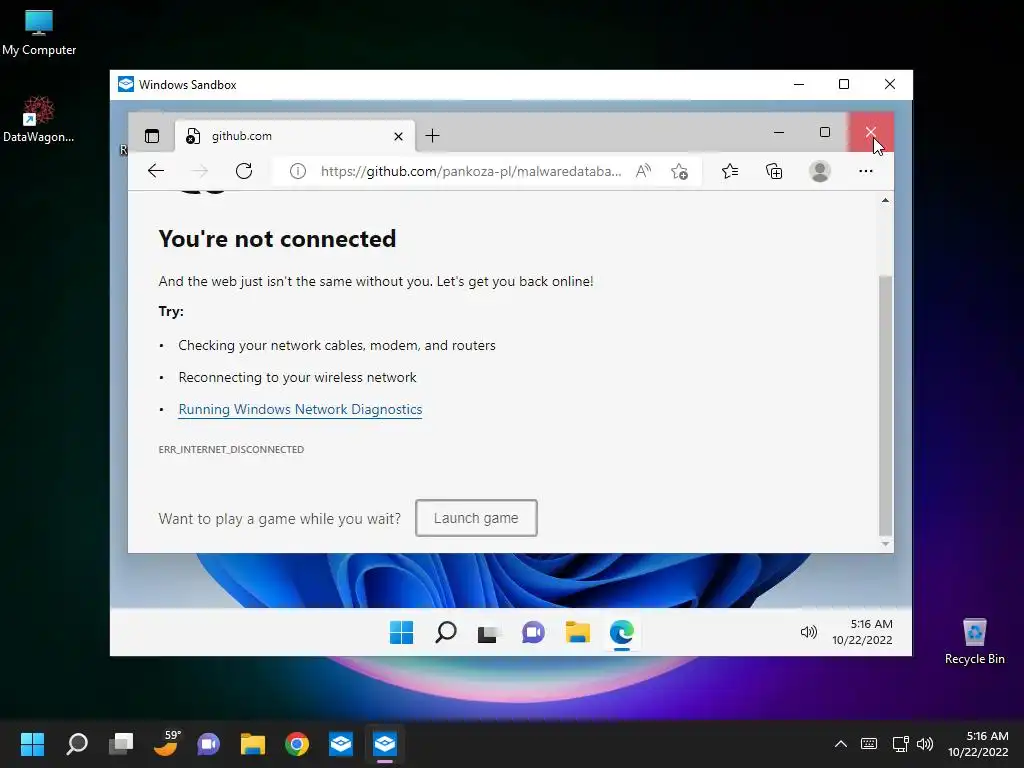Image resolution: width=1024 pixels, height=768 pixels.
Task: Open the tab actions menu icon in Edge
Action: click(152, 136)
